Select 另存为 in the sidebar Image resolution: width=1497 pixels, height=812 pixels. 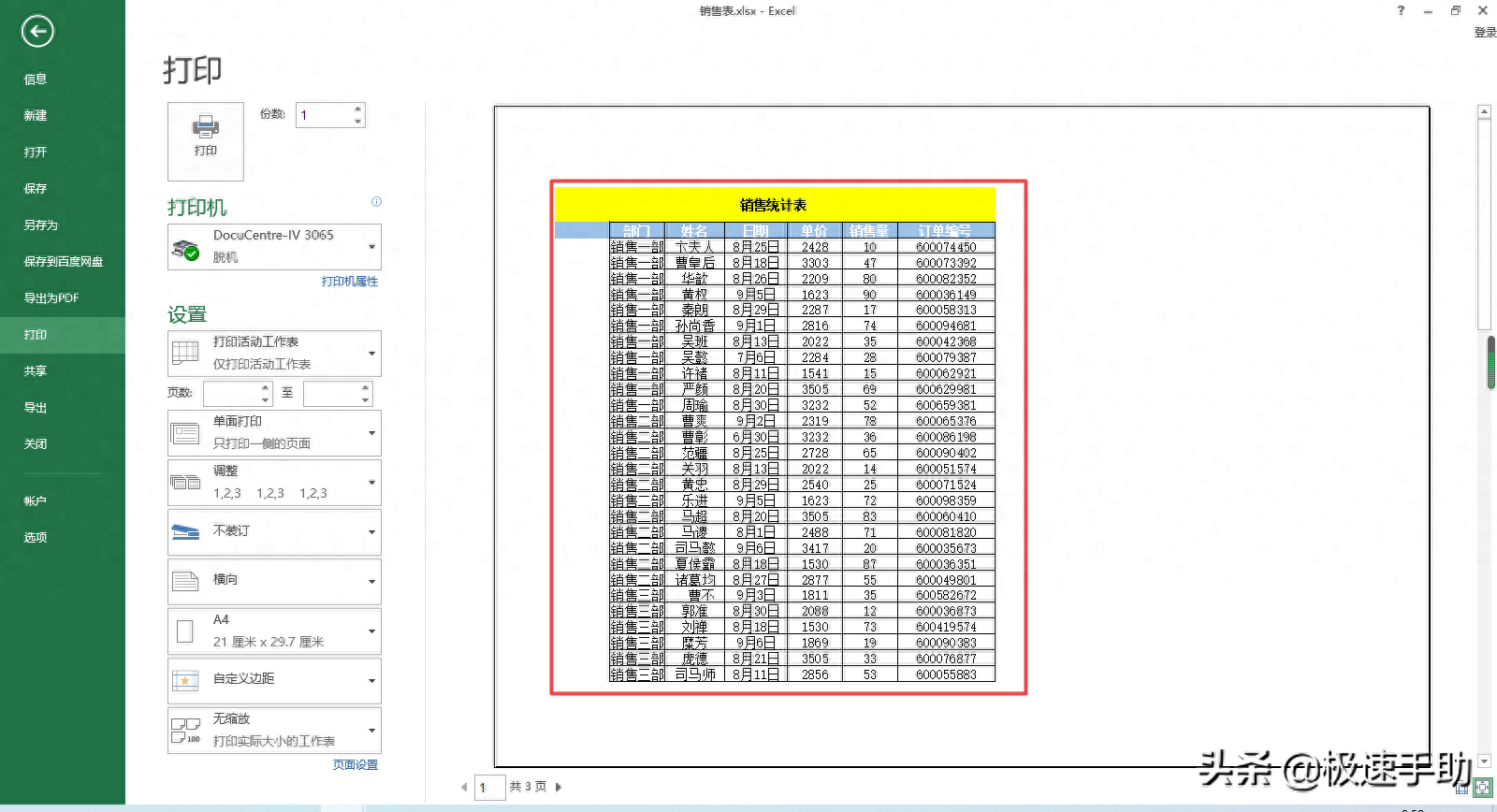63,225
